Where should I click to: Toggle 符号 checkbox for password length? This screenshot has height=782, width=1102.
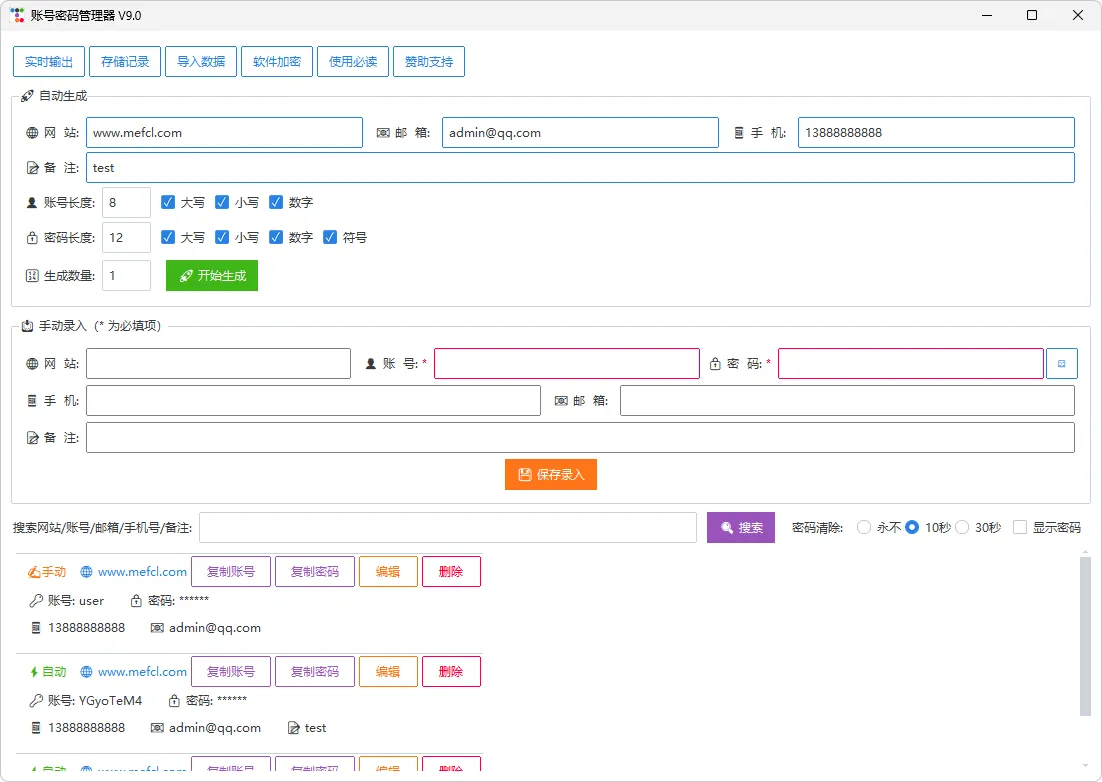click(330, 237)
